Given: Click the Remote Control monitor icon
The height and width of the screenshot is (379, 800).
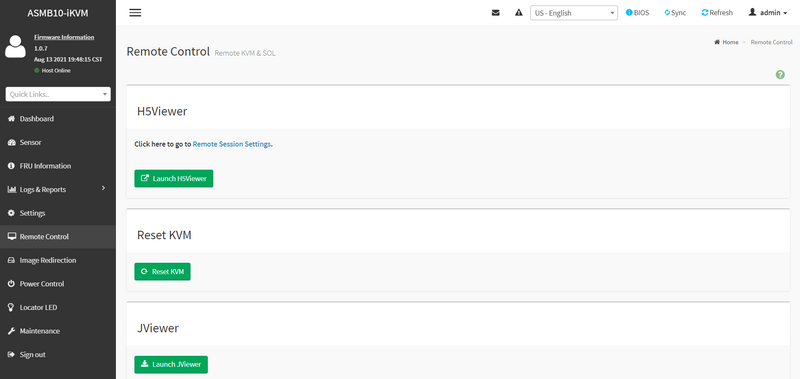Looking at the screenshot, I should (x=11, y=237).
